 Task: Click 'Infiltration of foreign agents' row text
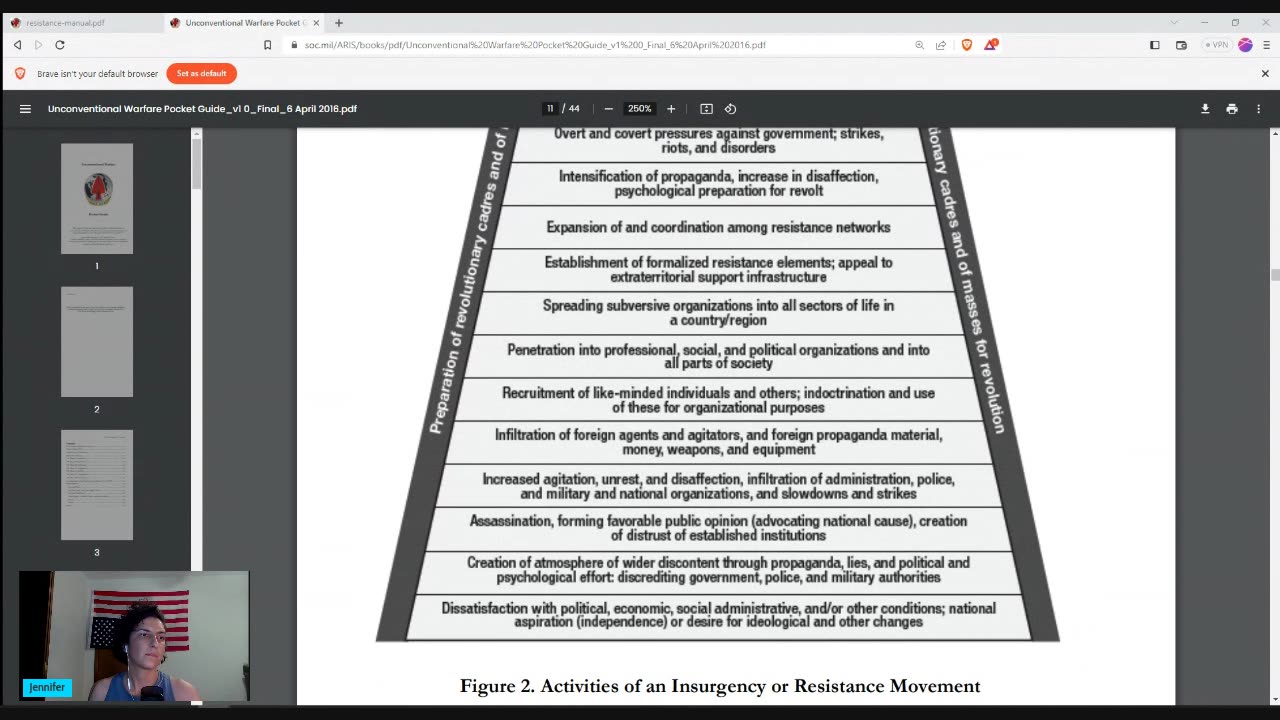pyautogui.click(x=718, y=442)
